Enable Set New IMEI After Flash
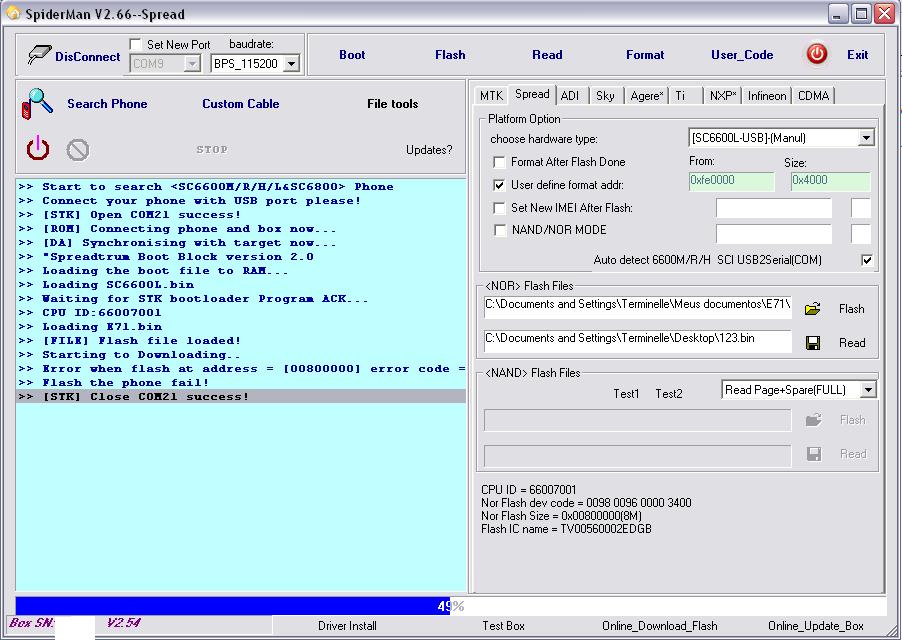 pyautogui.click(x=499, y=208)
